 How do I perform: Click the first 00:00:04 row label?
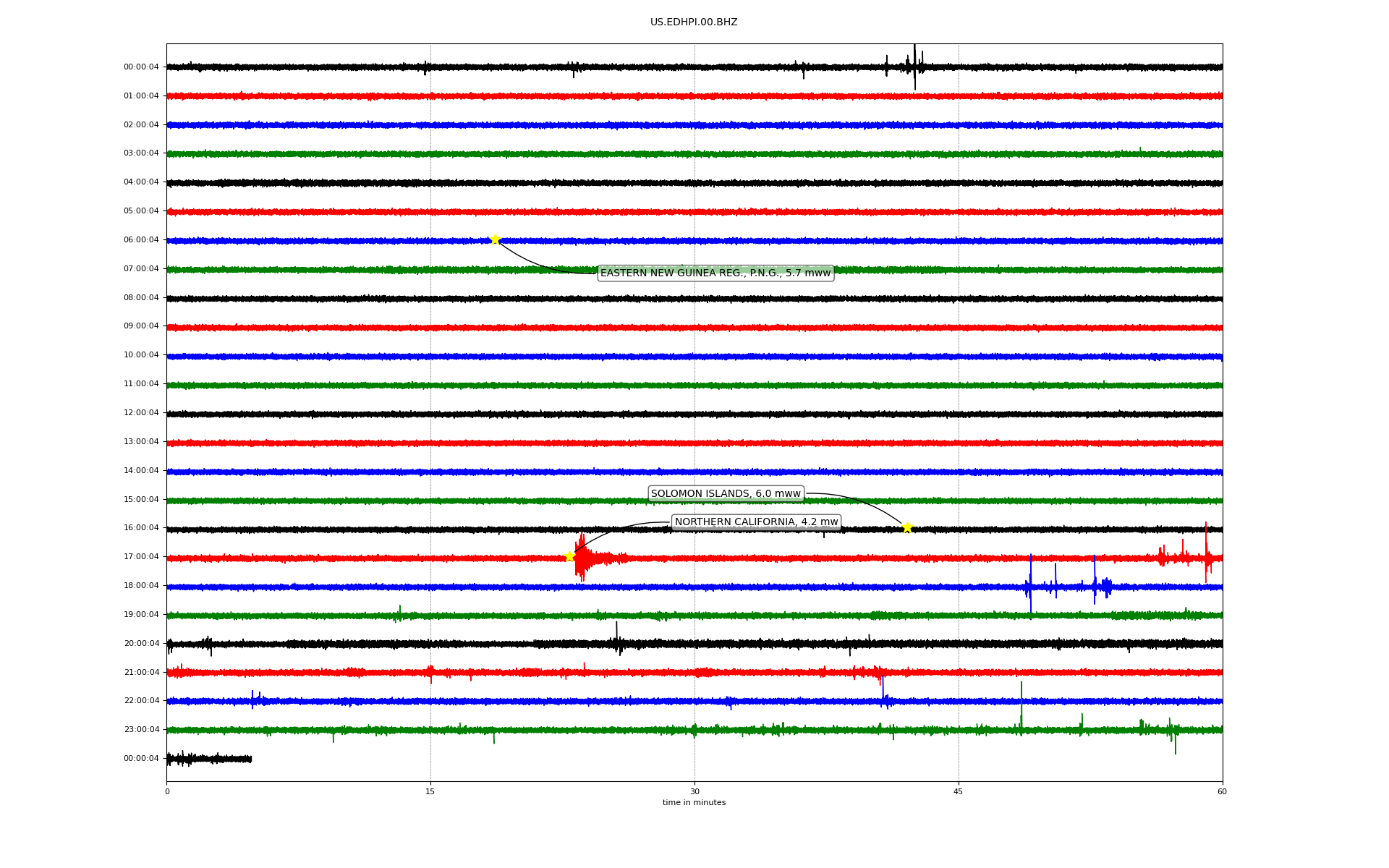point(141,67)
